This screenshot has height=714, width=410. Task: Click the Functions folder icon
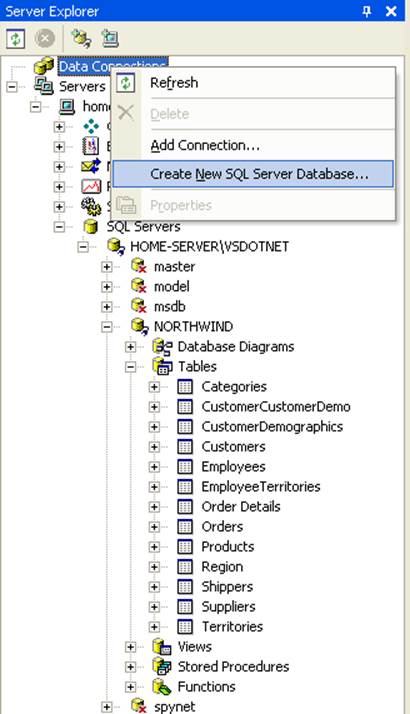(x=162, y=687)
